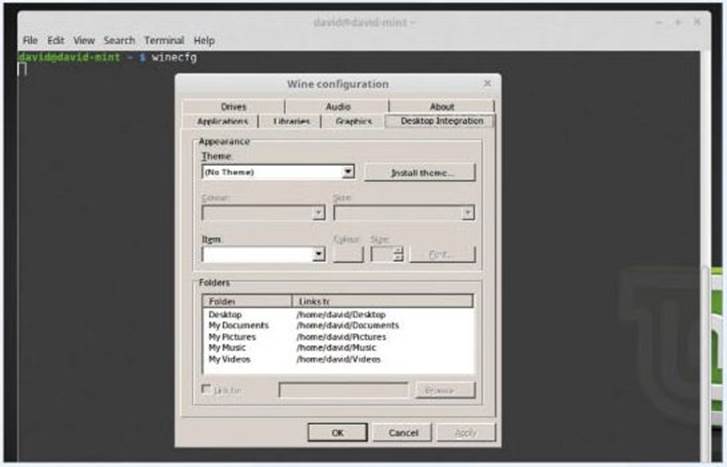Open the Search menu in the terminal

(119, 40)
